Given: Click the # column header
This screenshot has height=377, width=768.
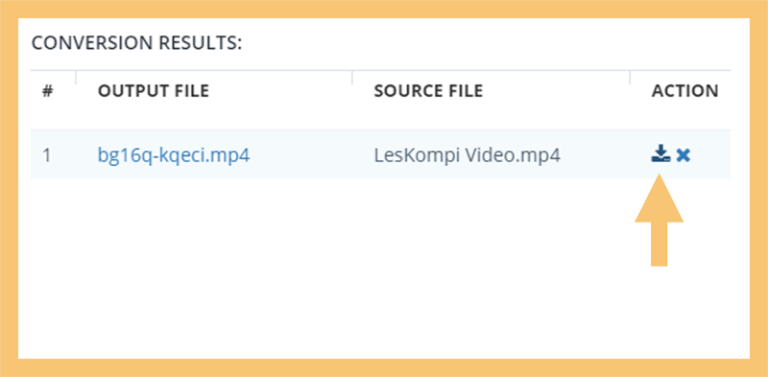Looking at the screenshot, I should pyautogui.click(x=48, y=91).
